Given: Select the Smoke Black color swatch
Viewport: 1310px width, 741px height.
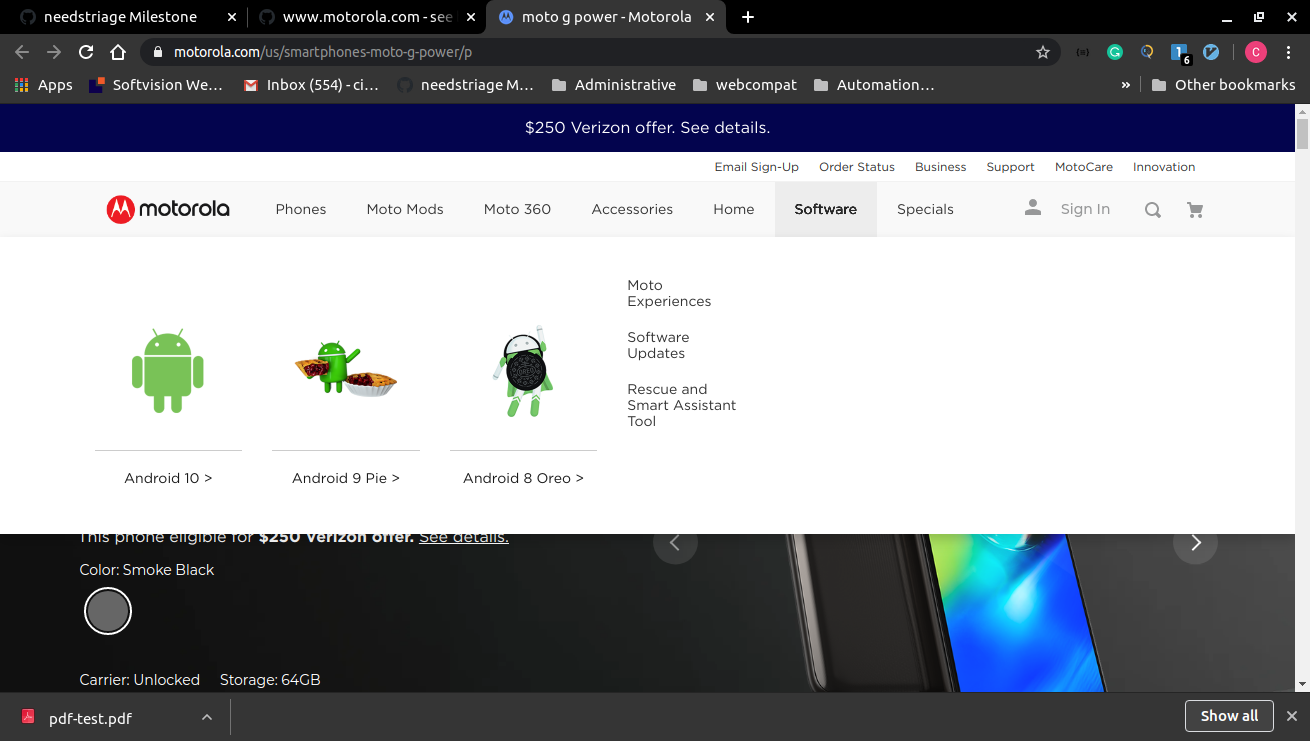Looking at the screenshot, I should coord(107,610).
